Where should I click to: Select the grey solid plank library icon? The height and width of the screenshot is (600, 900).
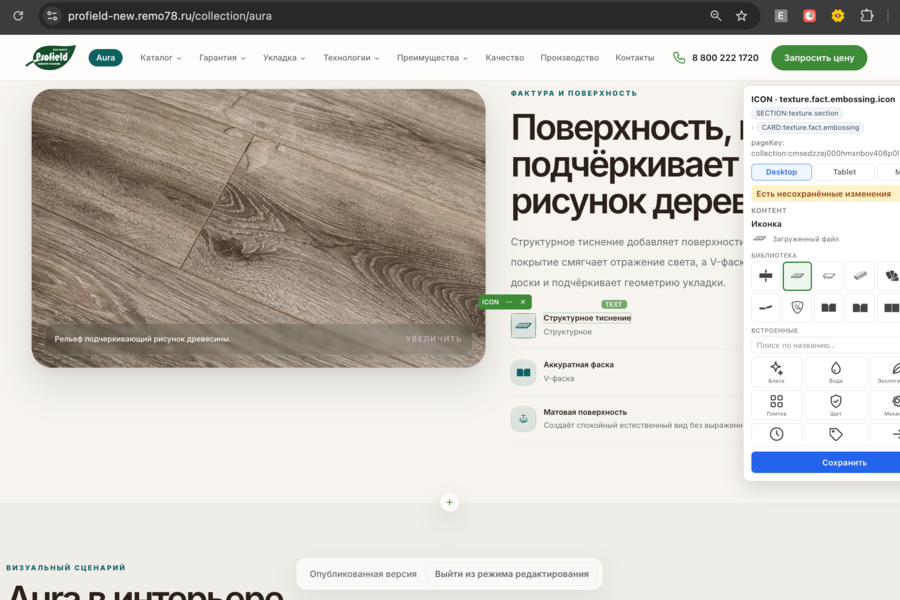(x=860, y=276)
